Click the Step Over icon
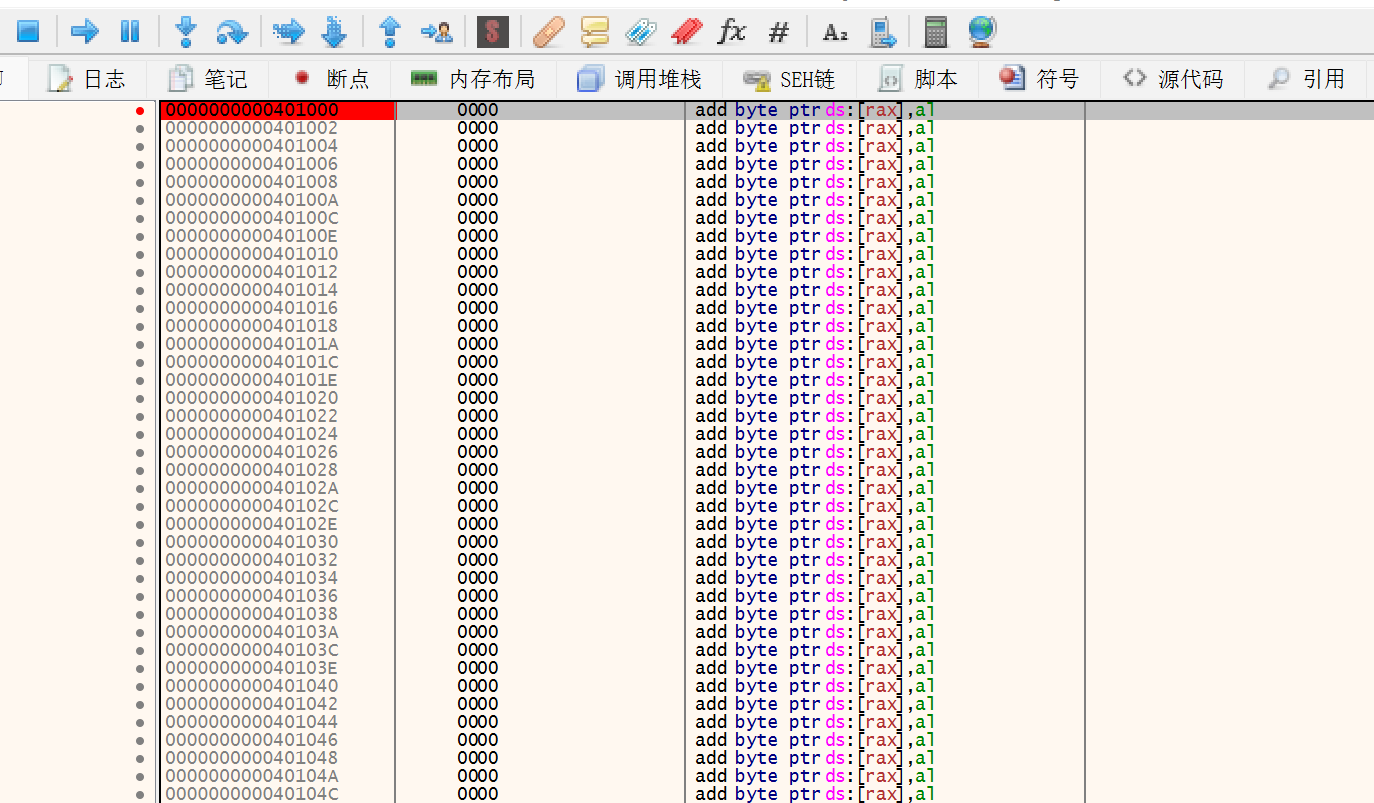Screen dimensions: 1374x803 point(232,32)
